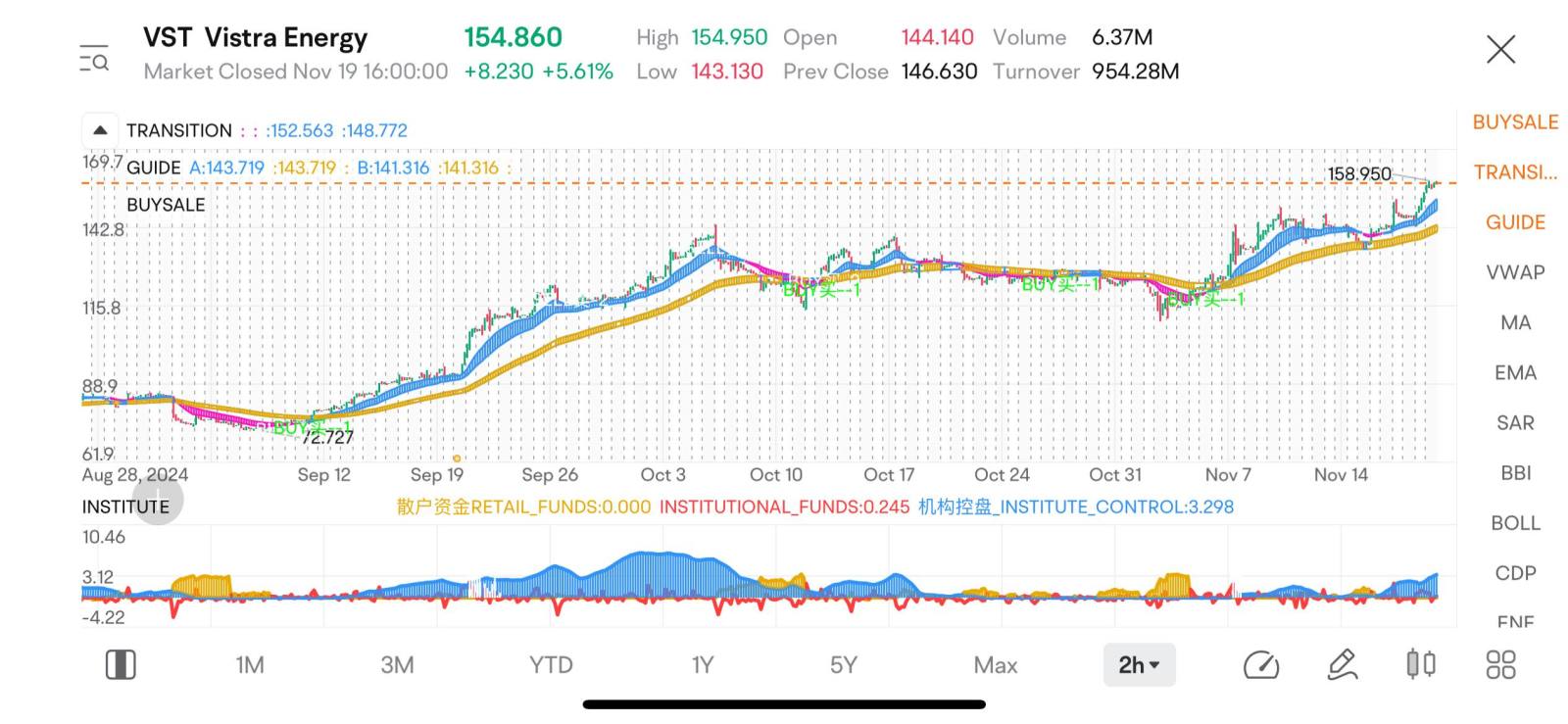The width and height of the screenshot is (1568, 724).
Task: Enable the BOLL indicator
Action: (x=1515, y=522)
